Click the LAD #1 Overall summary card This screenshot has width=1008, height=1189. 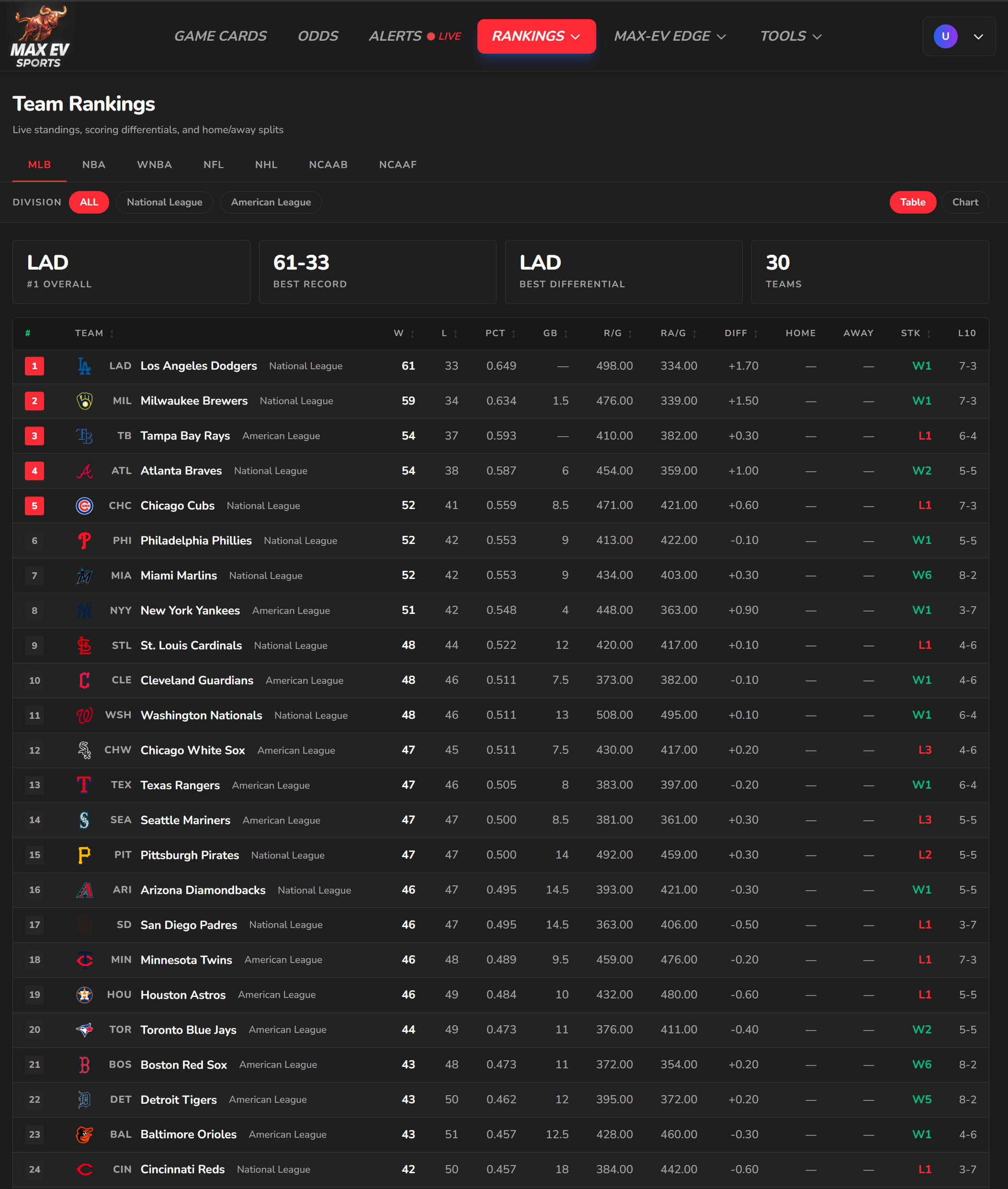[131, 272]
